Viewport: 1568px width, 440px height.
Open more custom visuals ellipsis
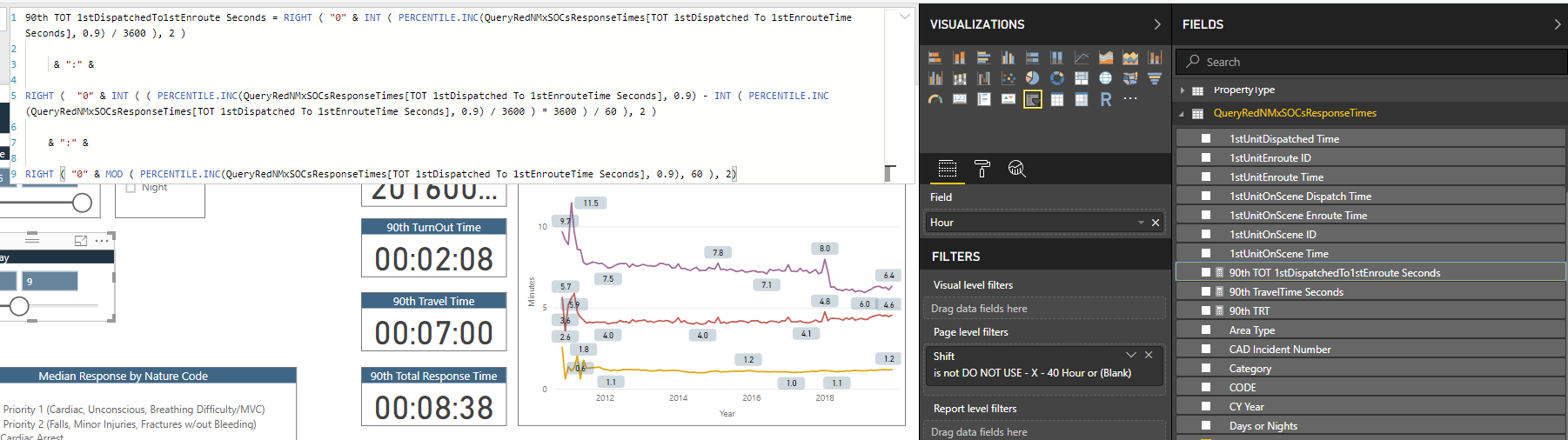1129,98
